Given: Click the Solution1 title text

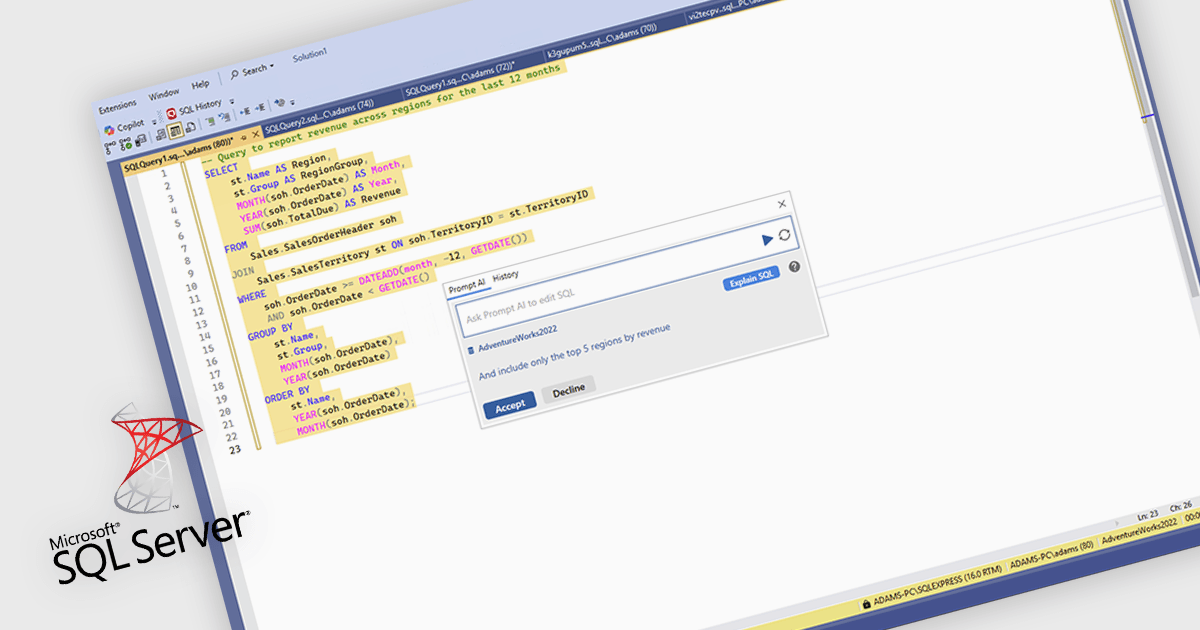Looking at the screenshot, I should (x=310, y=57).
